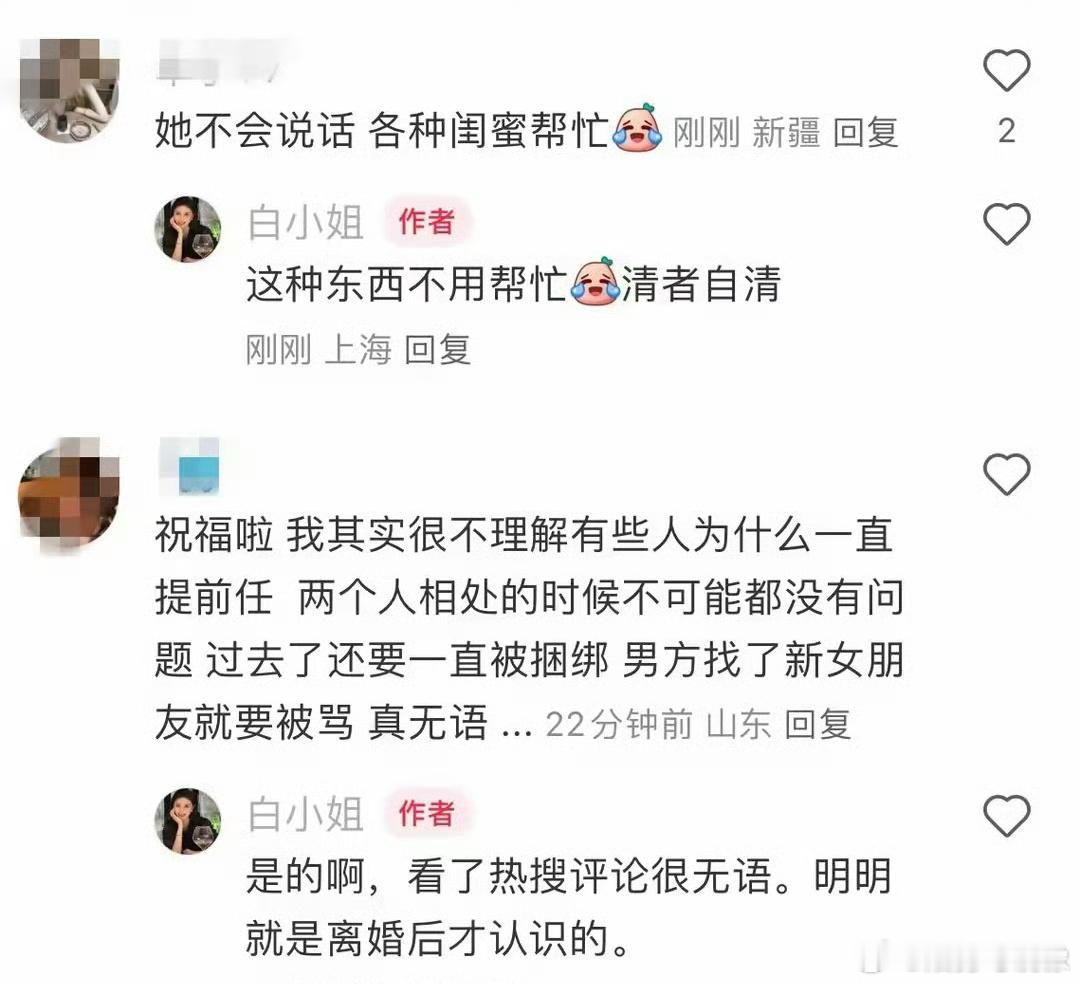Like the comment 她不会说话 各种闺蜜帮忙
The width and height of the screenshot is (1080, 984).
tap(1006, 70)
